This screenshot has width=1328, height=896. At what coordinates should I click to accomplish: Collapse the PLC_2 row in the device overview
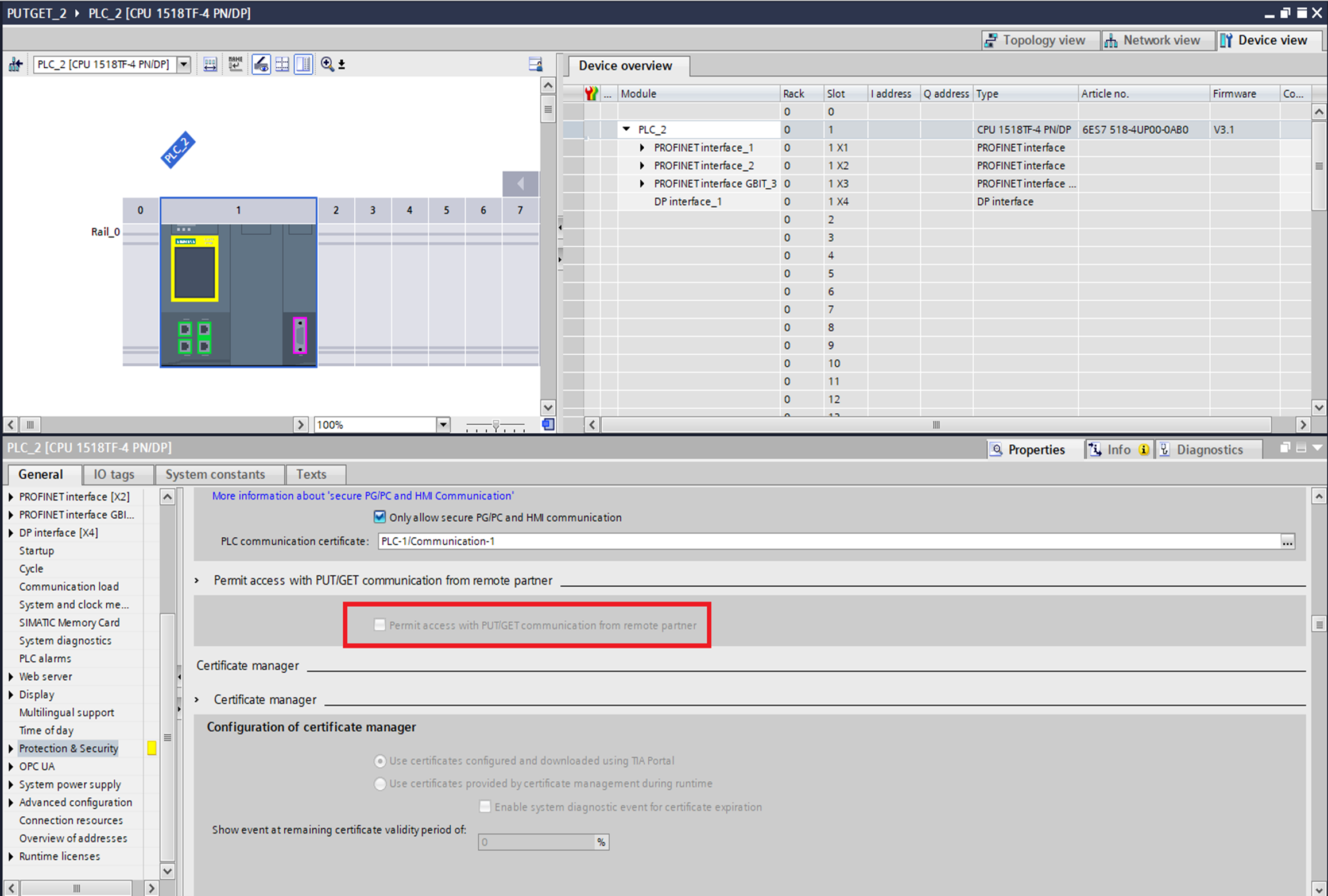627,130
